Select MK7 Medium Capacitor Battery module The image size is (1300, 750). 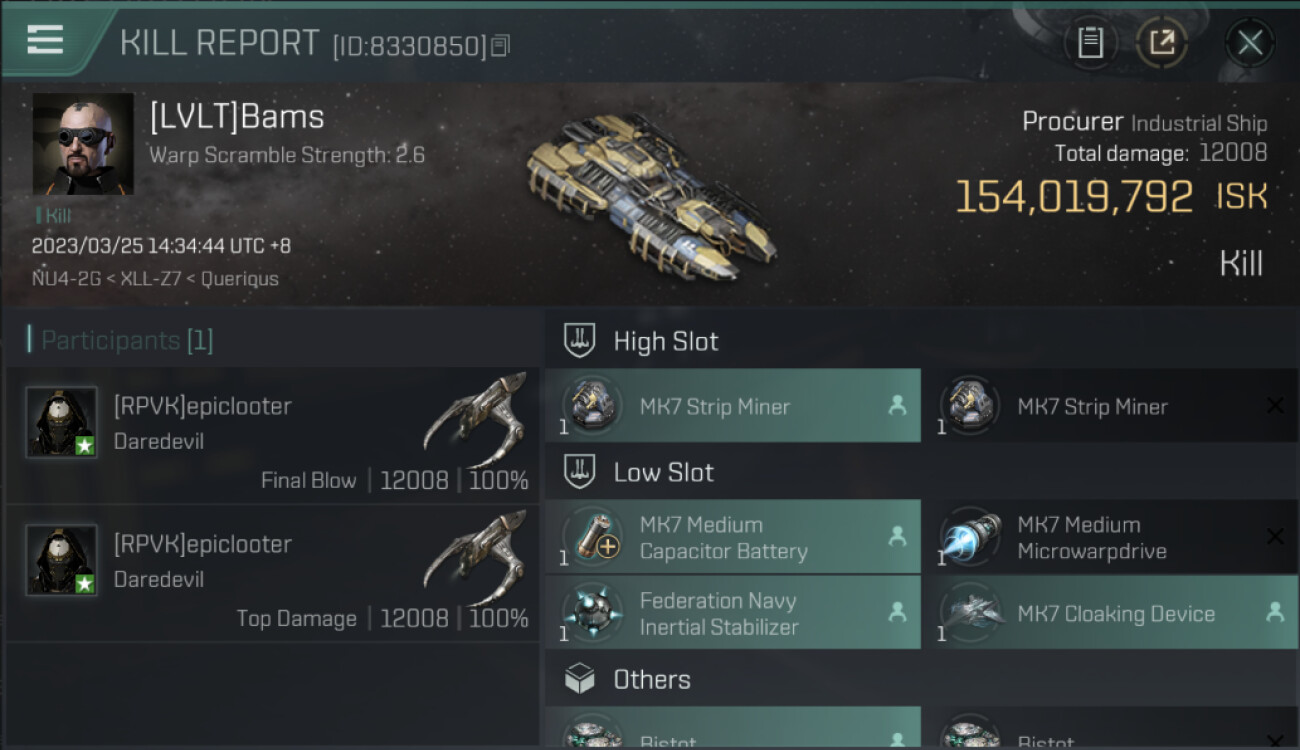click(733, 538)
